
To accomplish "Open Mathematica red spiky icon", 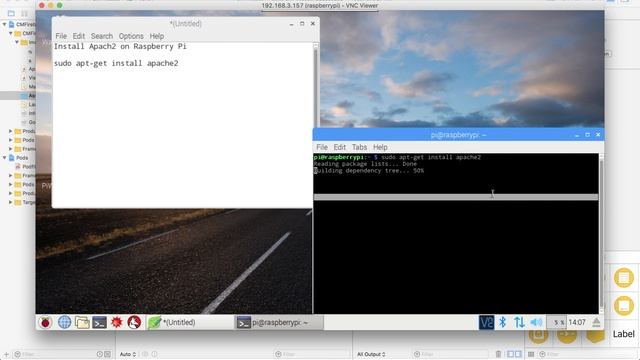I will [x=117, y=322].
